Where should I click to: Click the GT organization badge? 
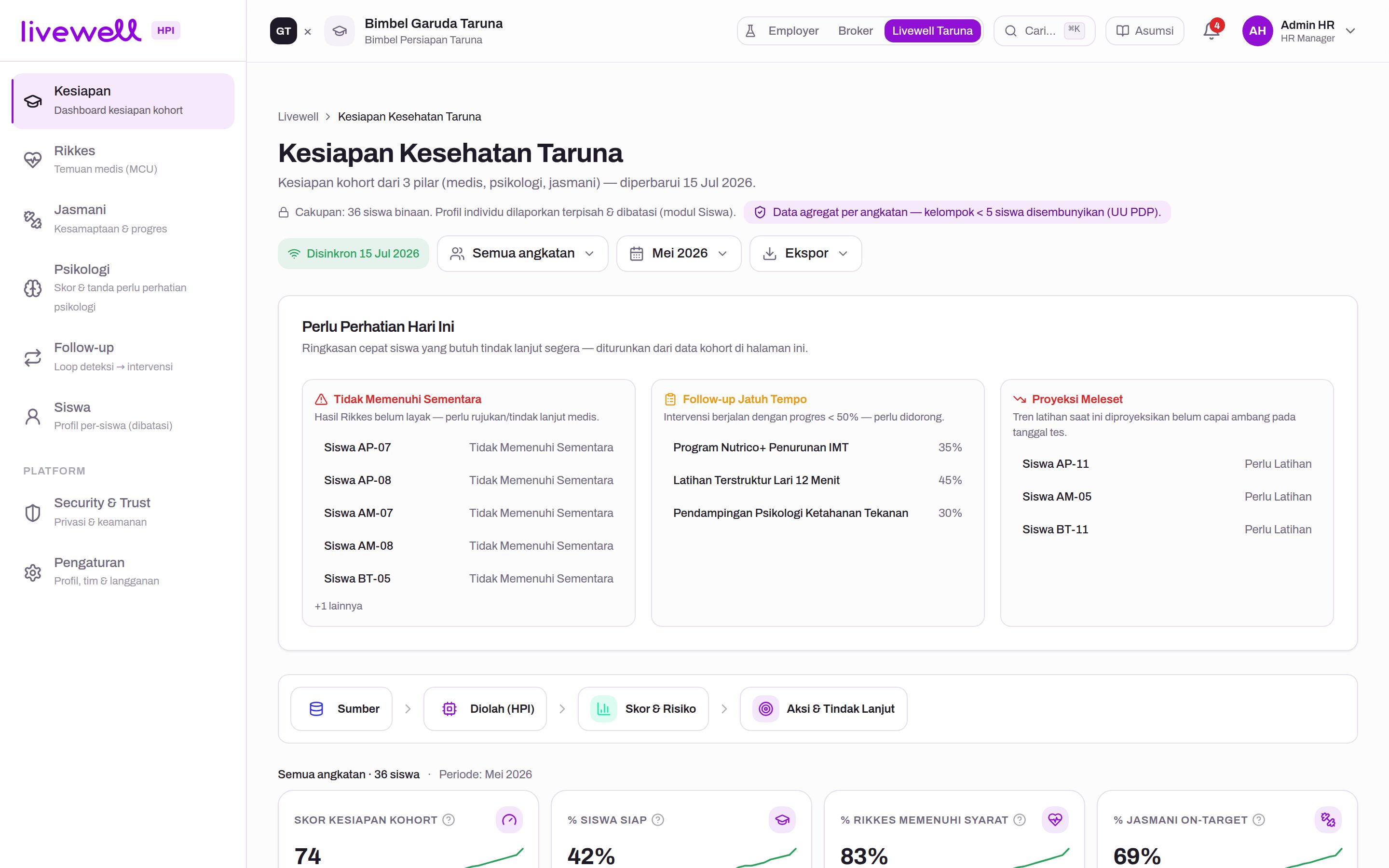pyautogui.click(x=284, y=31)
